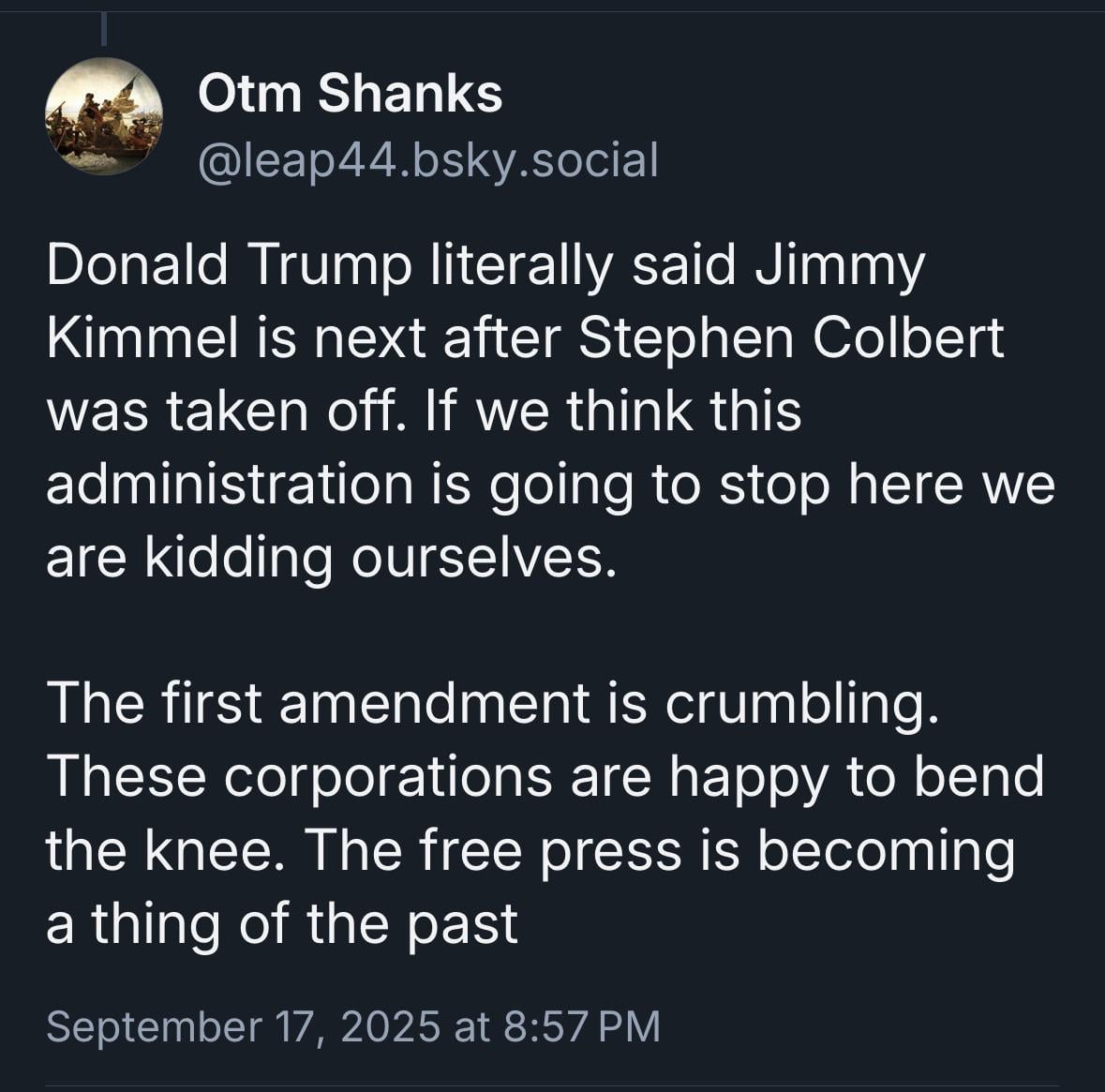The width and height of the screenshot is (1105, 1092).
Task: Click the phrase 'are kidding ourselves.'
Action: click(x=331, y=559)
